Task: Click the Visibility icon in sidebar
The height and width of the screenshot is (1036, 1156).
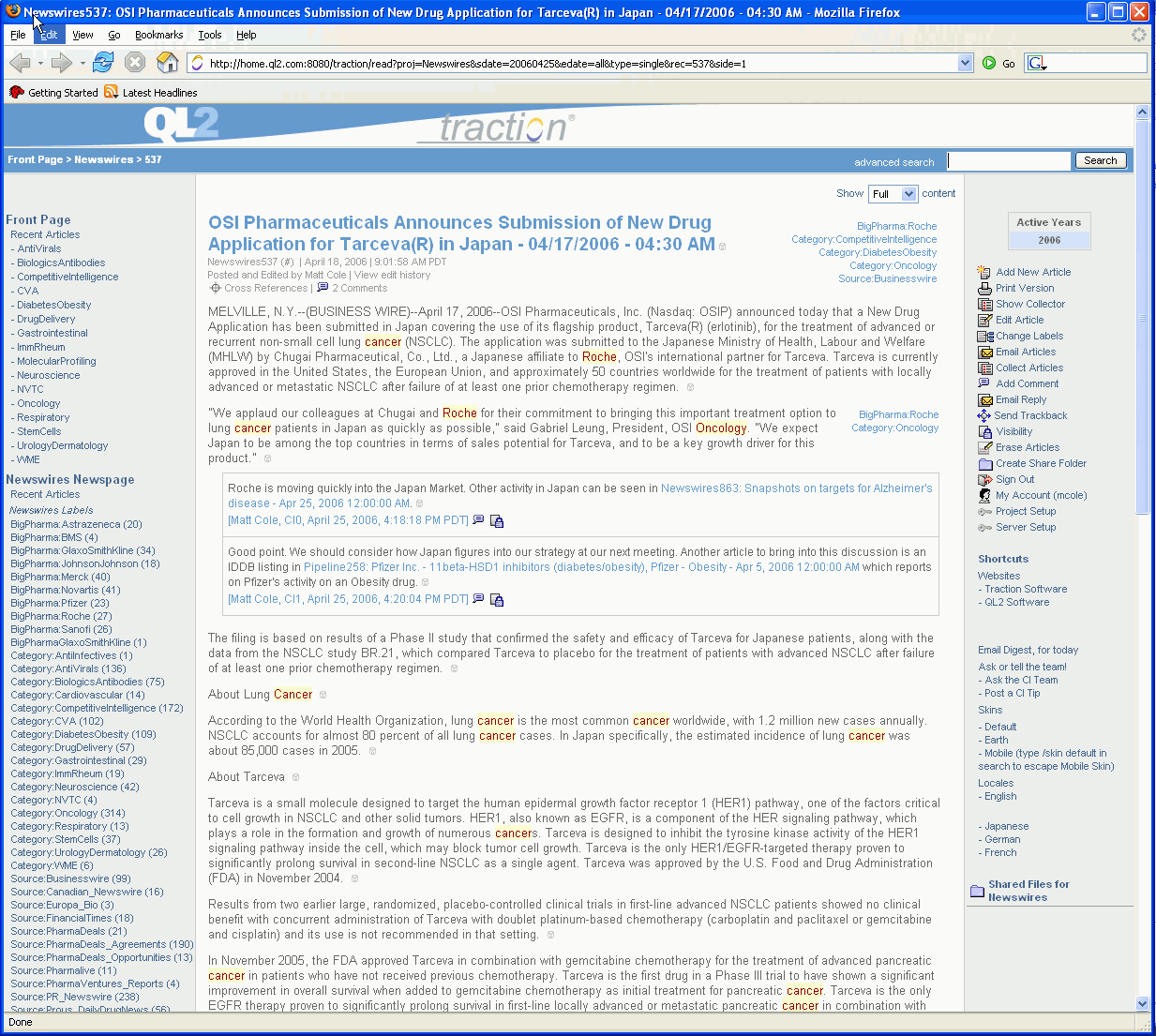Action: [984, 431]
